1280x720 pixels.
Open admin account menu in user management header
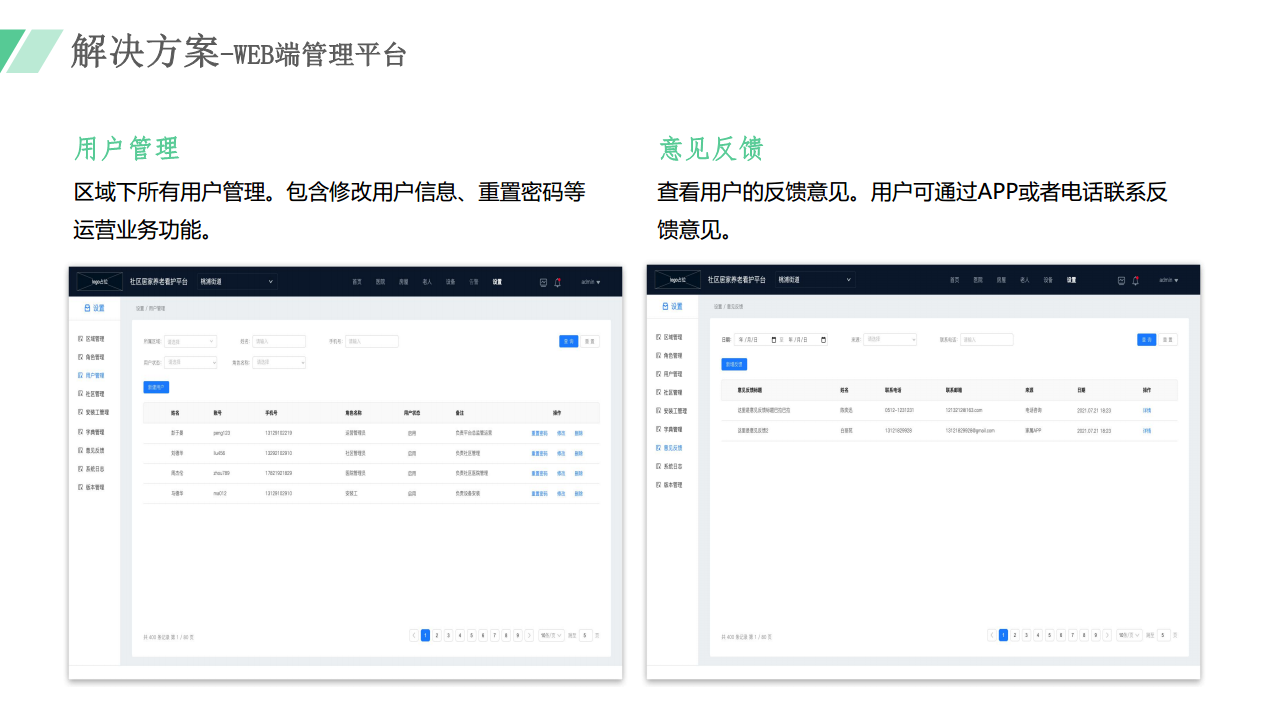(592, 282)
